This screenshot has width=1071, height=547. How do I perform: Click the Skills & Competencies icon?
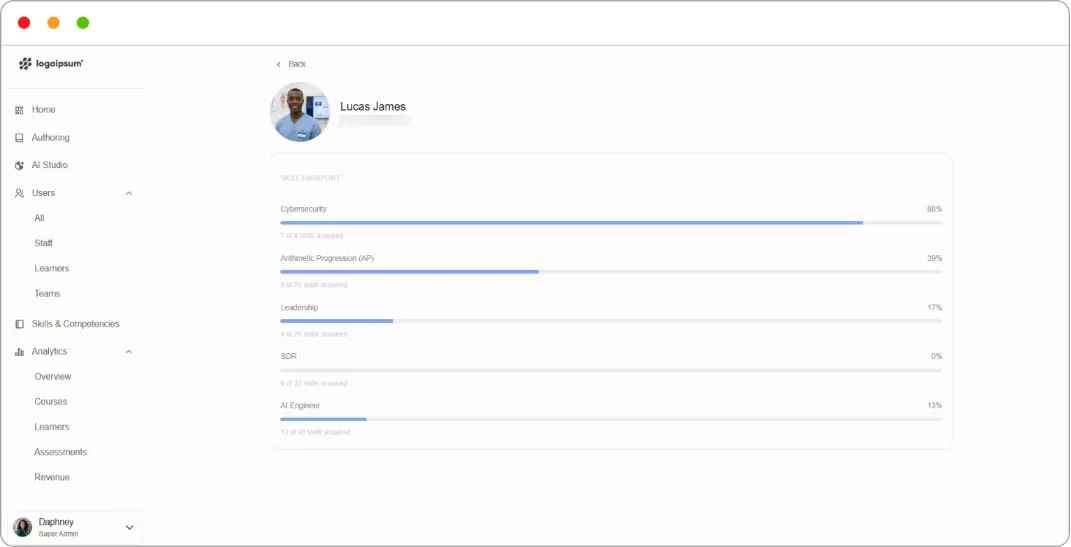[19, 324]
